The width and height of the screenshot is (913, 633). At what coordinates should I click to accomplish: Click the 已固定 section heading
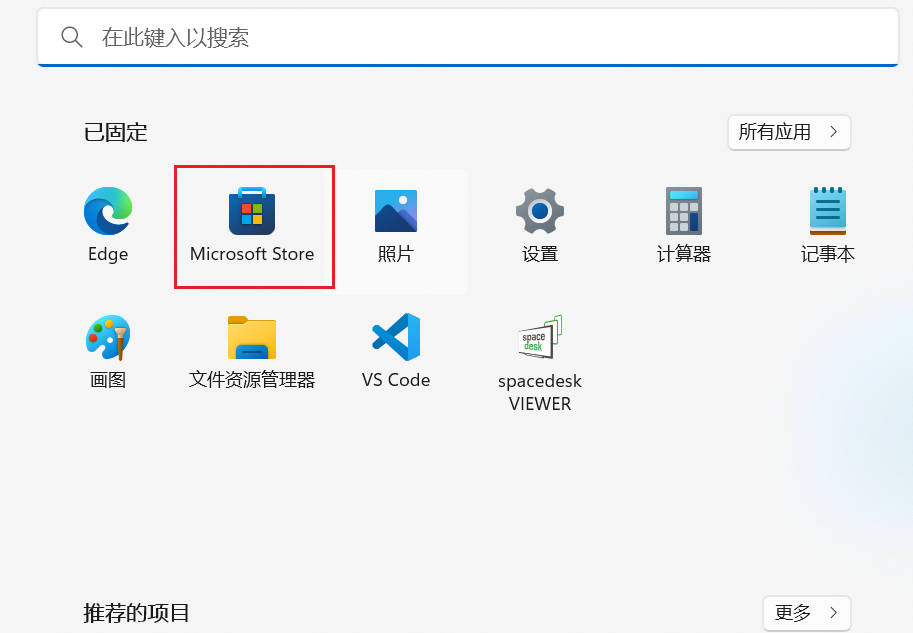pyautogui.click(x=116, y=133)
